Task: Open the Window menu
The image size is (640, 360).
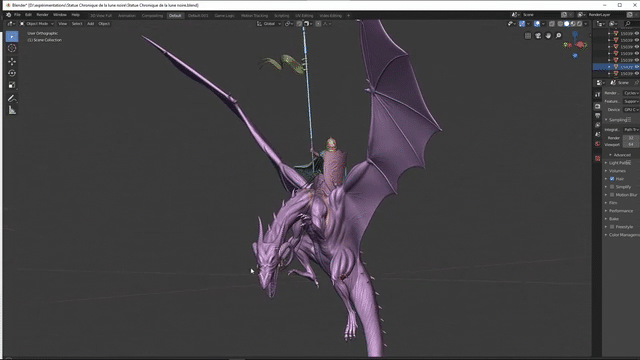Action: (60, 15)
